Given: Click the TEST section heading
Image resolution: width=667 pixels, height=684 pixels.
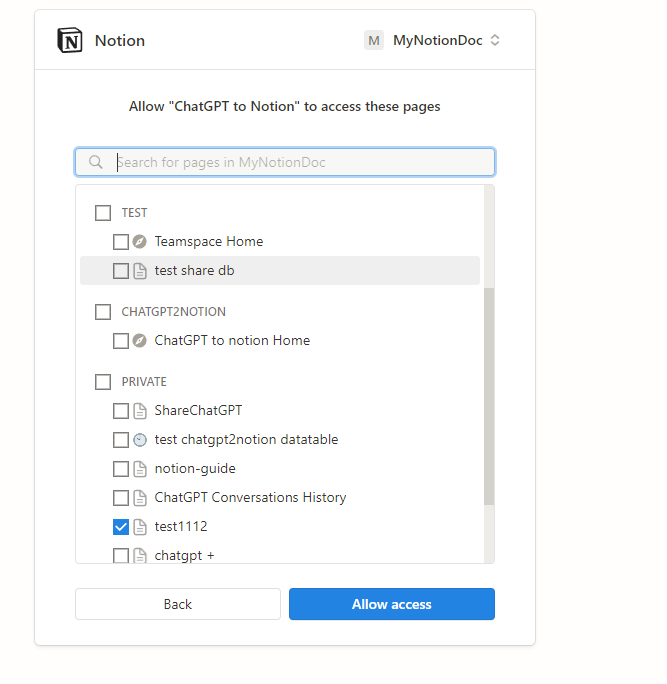Looking at the screenshot, I should (134, 213).
